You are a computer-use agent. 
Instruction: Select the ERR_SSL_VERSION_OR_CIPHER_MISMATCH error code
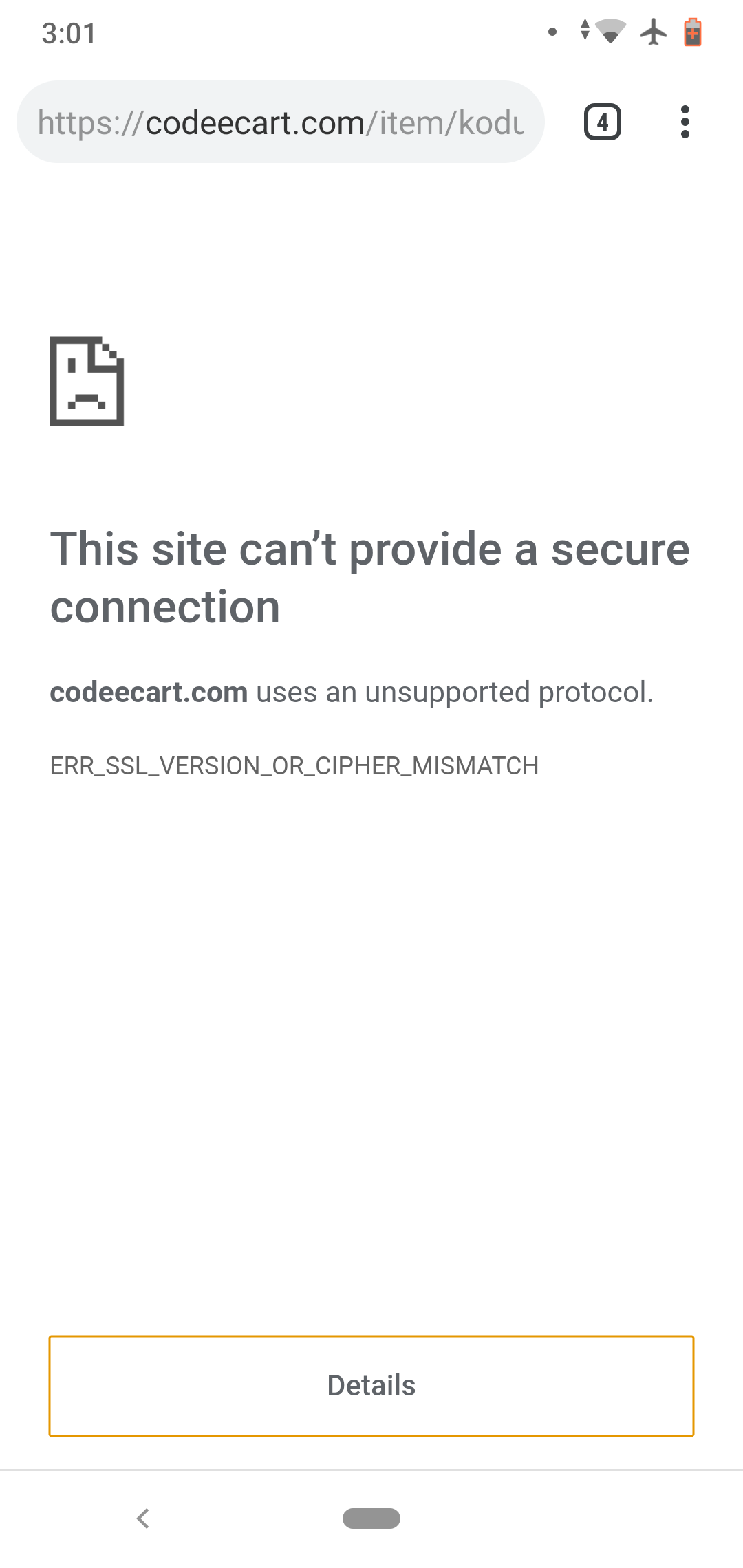[x=294, y=765]
